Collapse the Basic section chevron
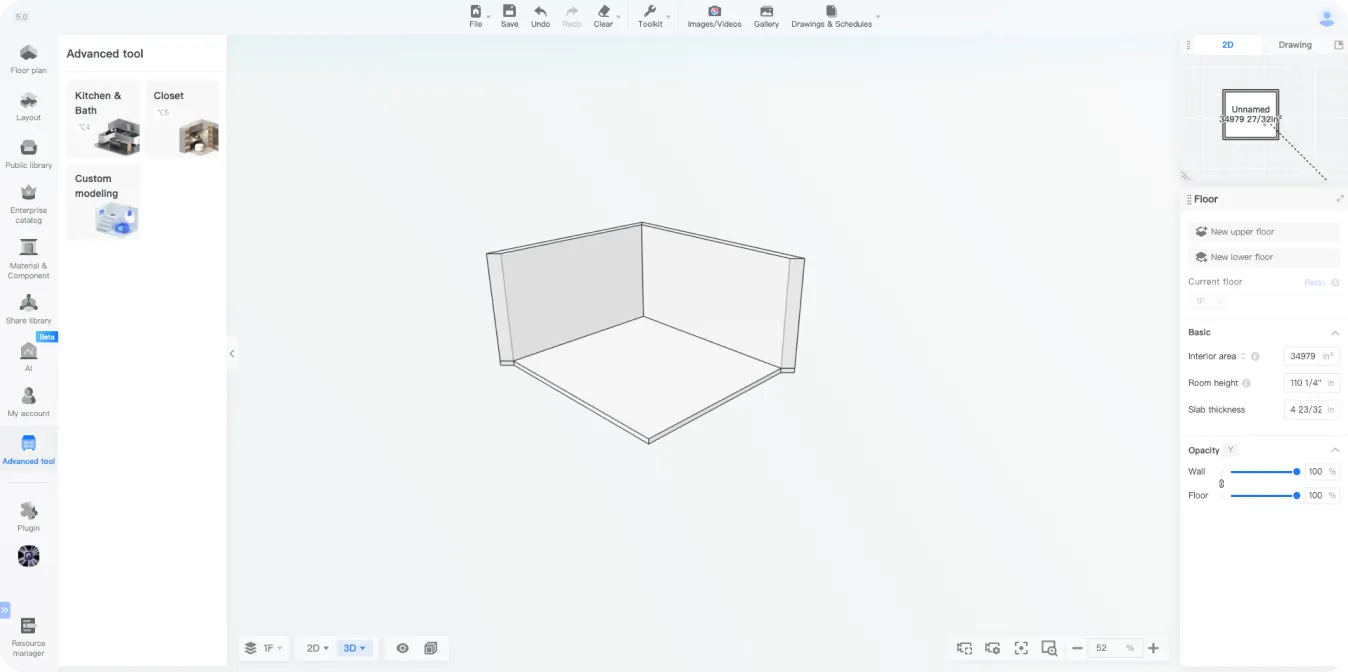 [1335, 333]
